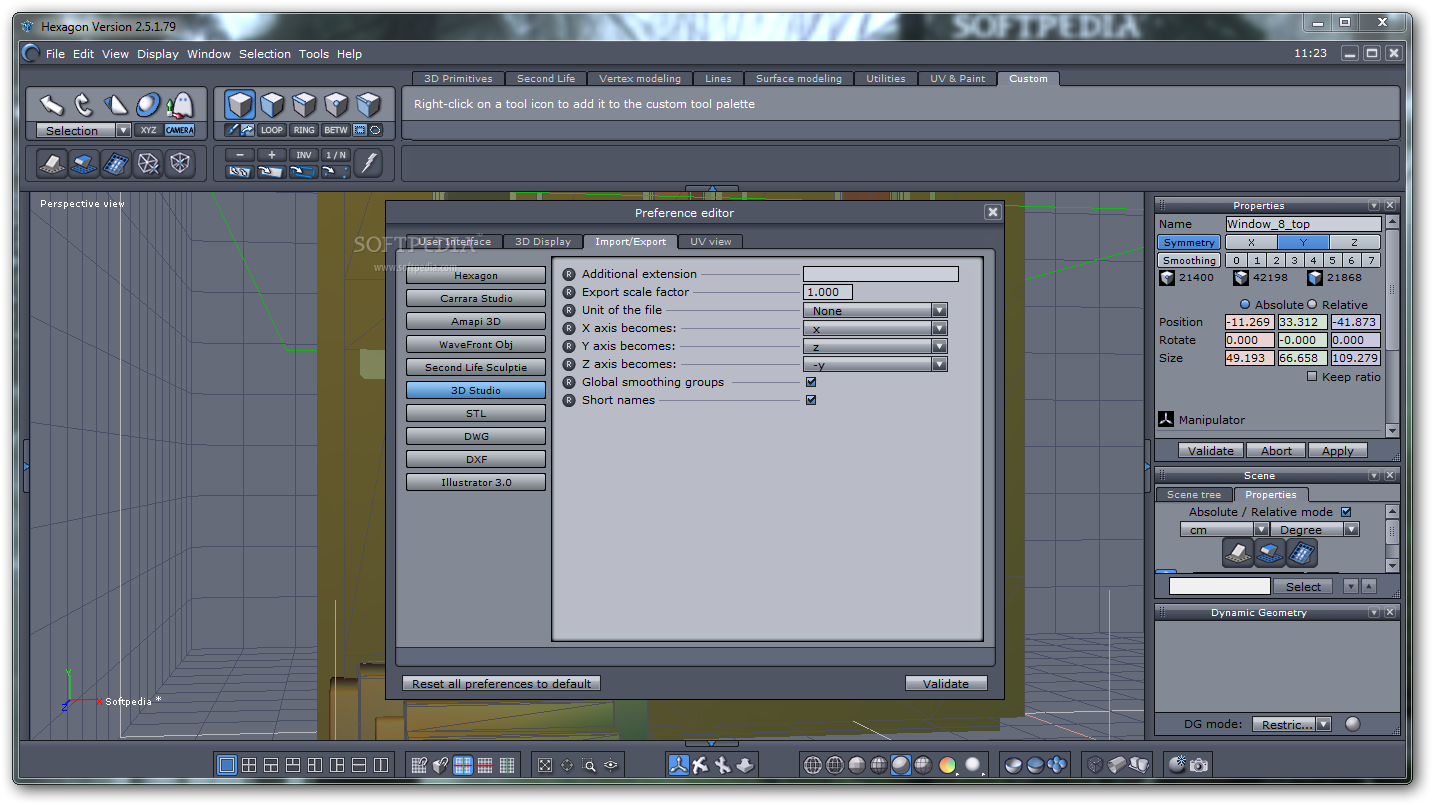Select the Relative radio button
Viewport: 1433px width, 805px height.
coord(1312,304)
